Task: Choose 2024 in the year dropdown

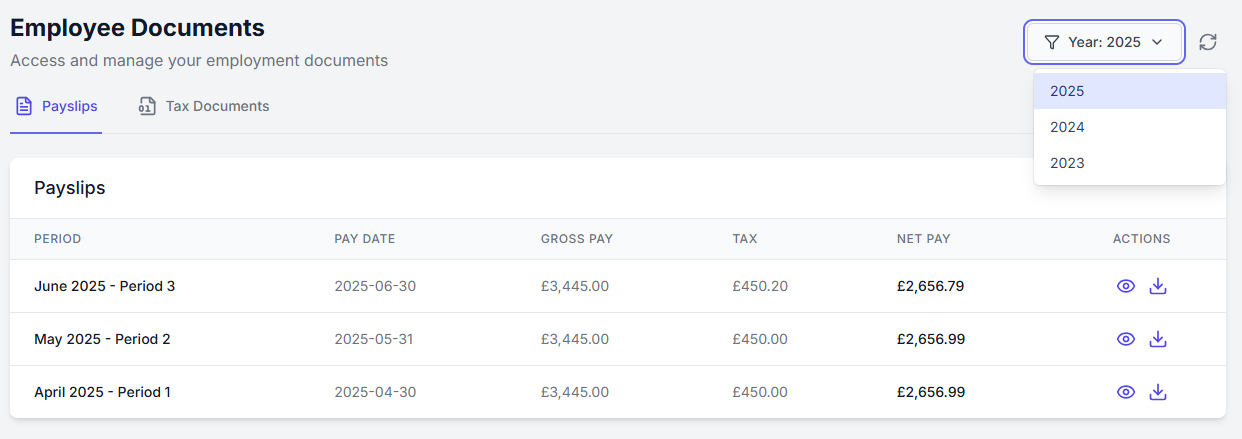Action: (x=1067, y=127)
